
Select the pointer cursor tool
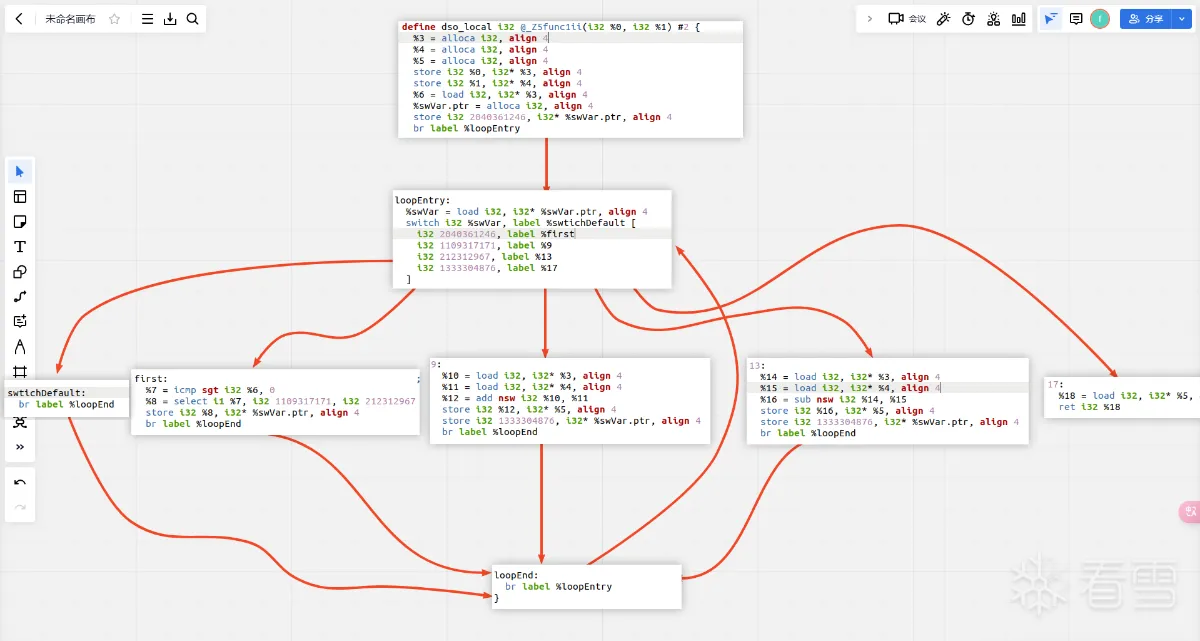click(20, 172)
